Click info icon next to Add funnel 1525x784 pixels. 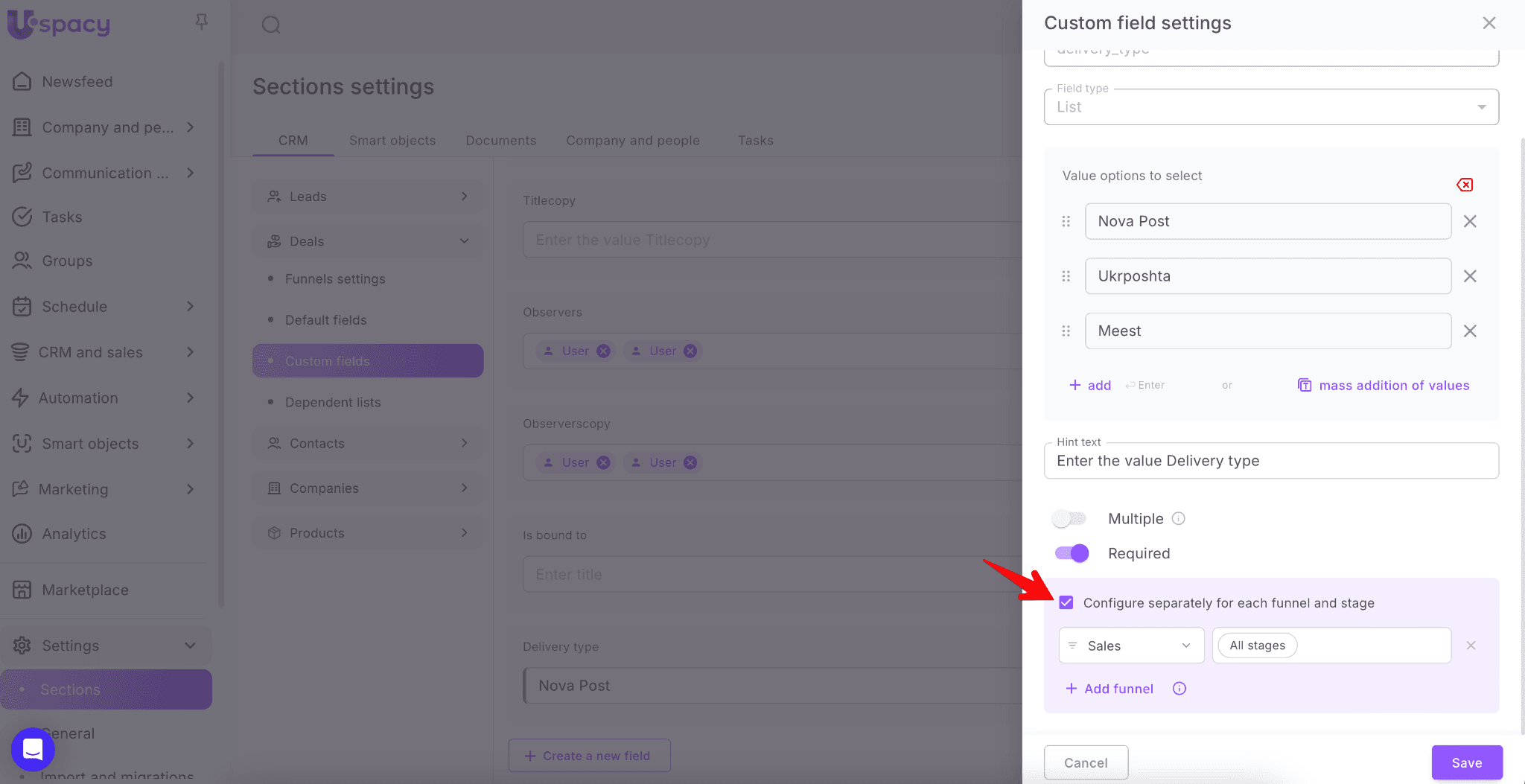coord(1179,689)
